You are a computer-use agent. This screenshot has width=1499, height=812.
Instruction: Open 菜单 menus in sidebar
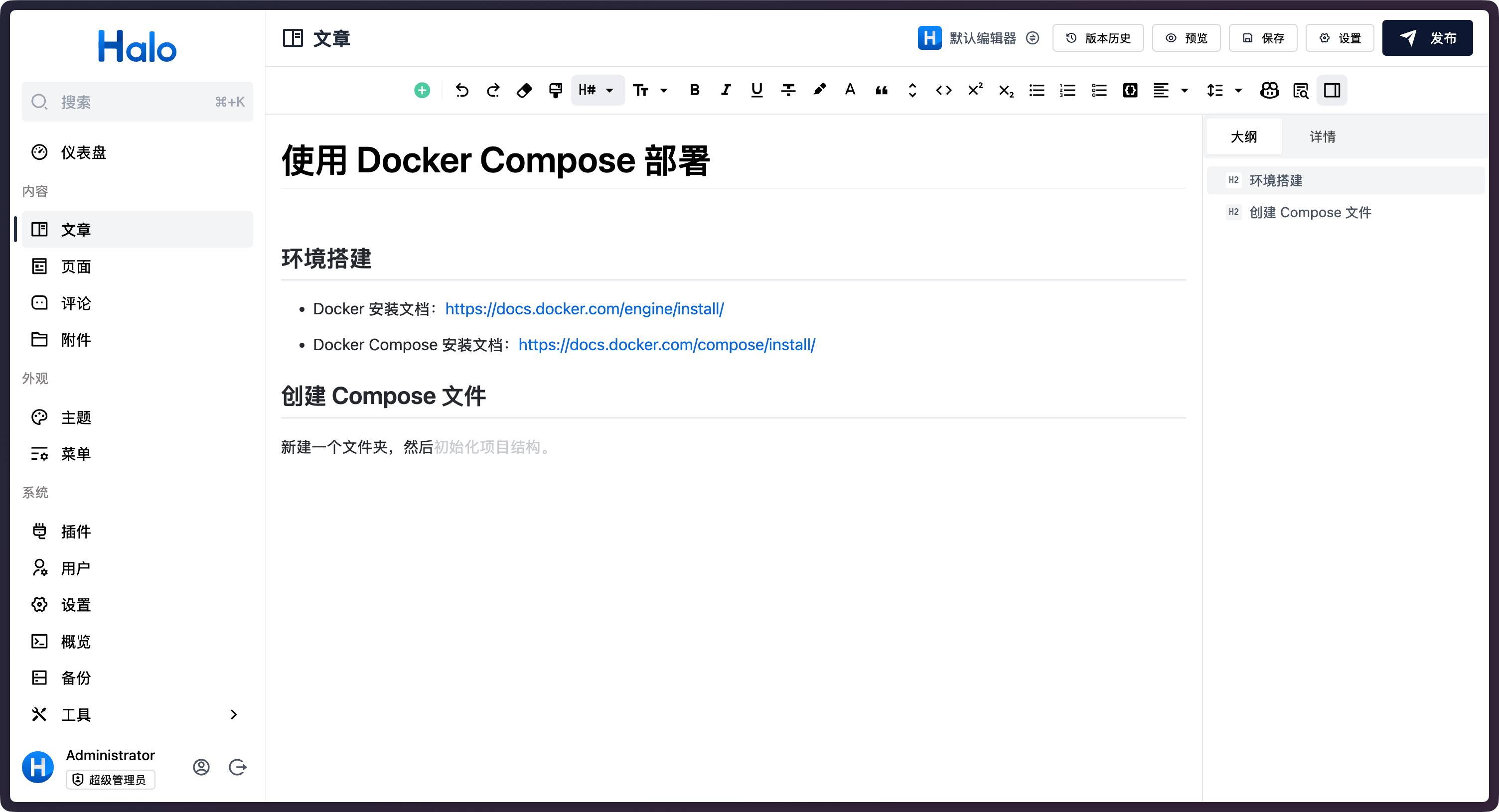(x=138, y=454)
